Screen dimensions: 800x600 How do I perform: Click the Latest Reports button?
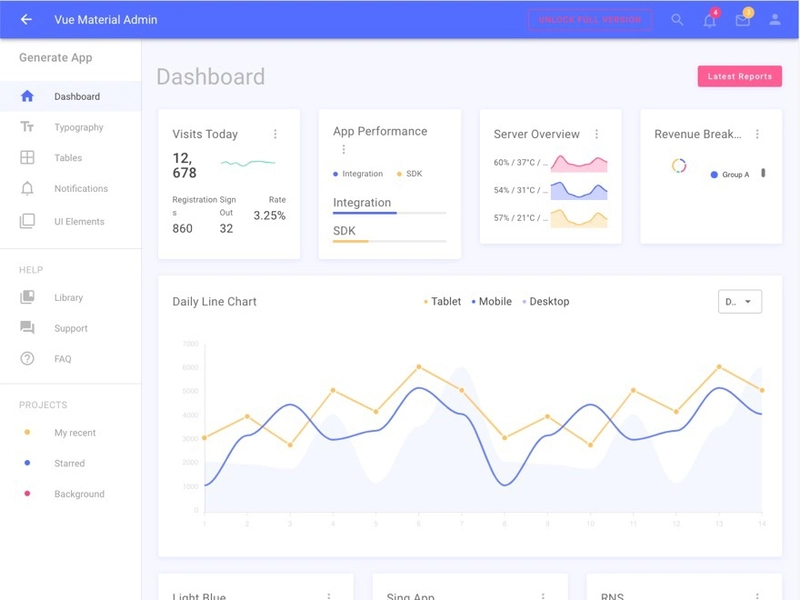(740, 76)
